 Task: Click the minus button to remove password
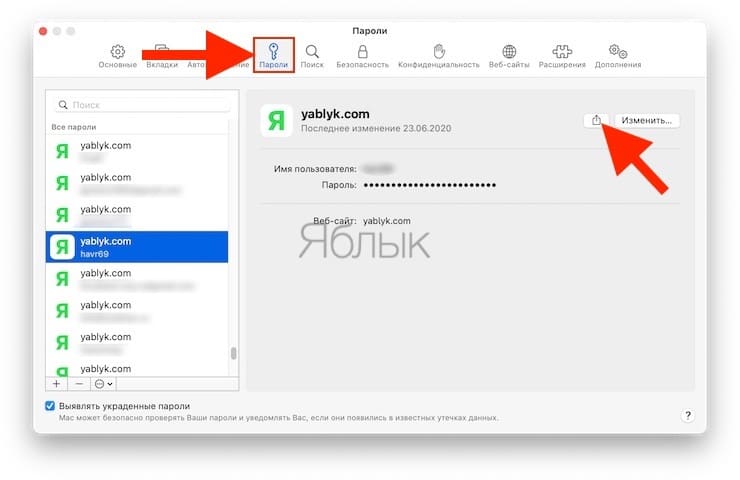79,384
